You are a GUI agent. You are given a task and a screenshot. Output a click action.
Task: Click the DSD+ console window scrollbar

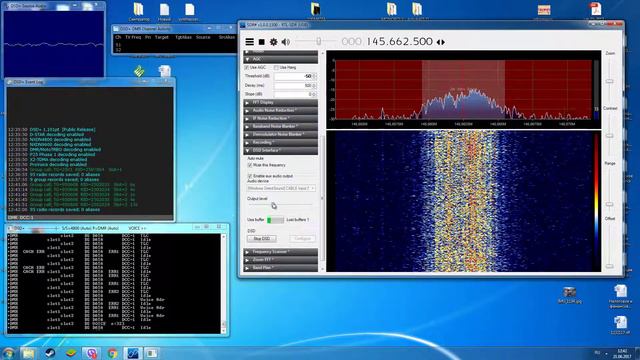(223, 283)
